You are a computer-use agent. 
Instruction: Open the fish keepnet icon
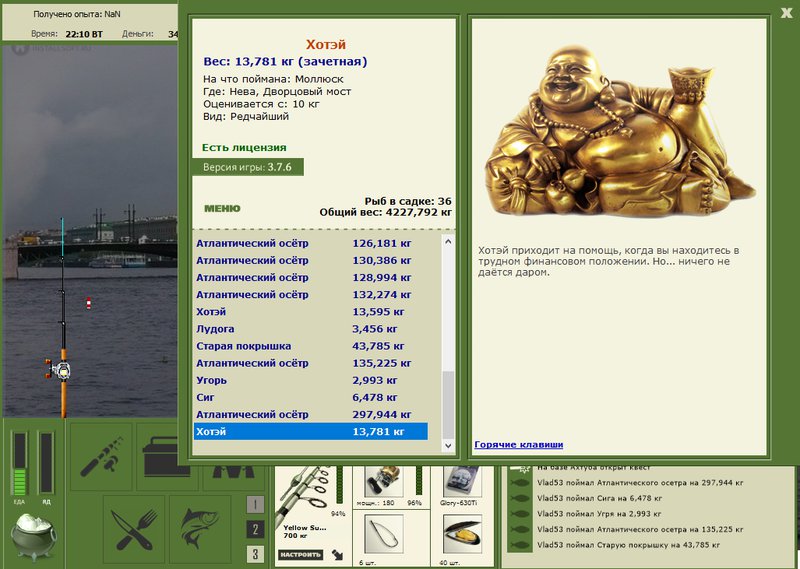click(x=200, y=529)
